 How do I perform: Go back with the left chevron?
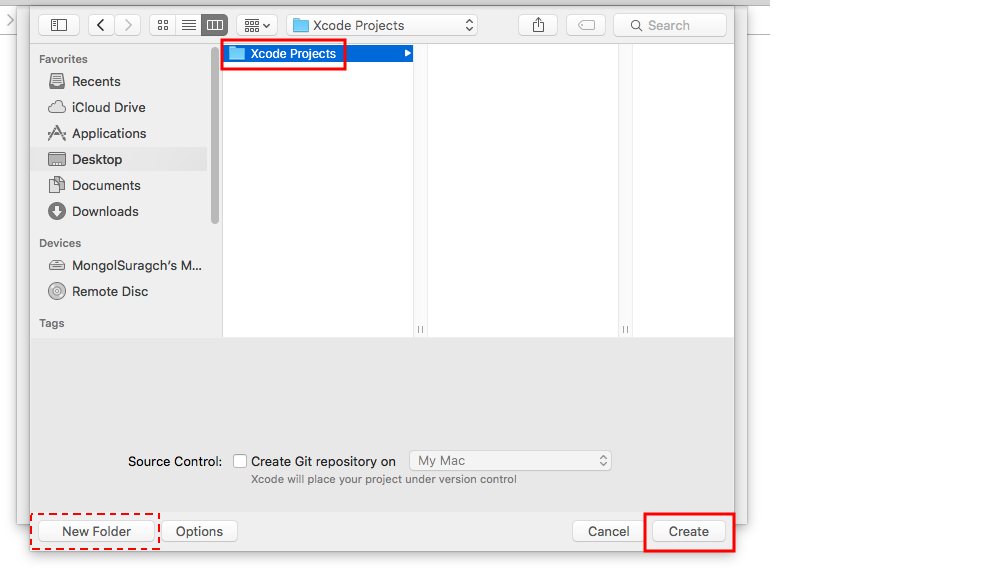101,26
